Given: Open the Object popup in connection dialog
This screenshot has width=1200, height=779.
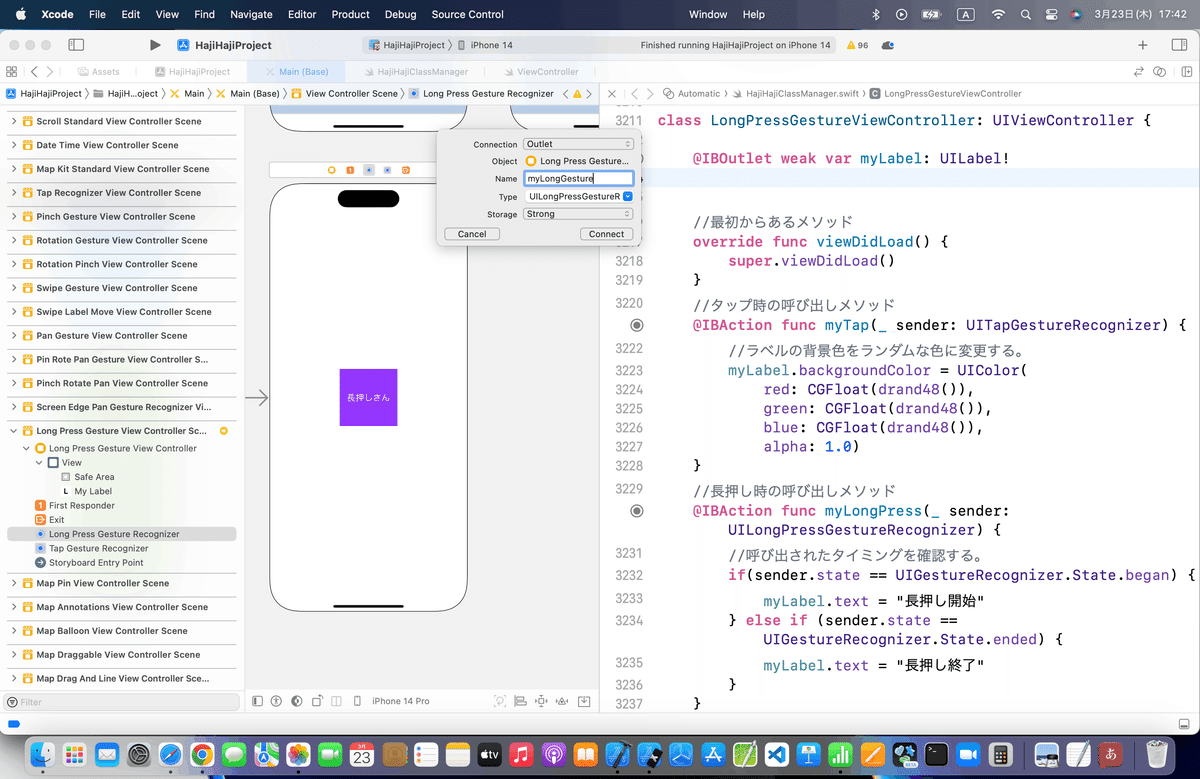Looking at the screenshot, I should (578, 161).
